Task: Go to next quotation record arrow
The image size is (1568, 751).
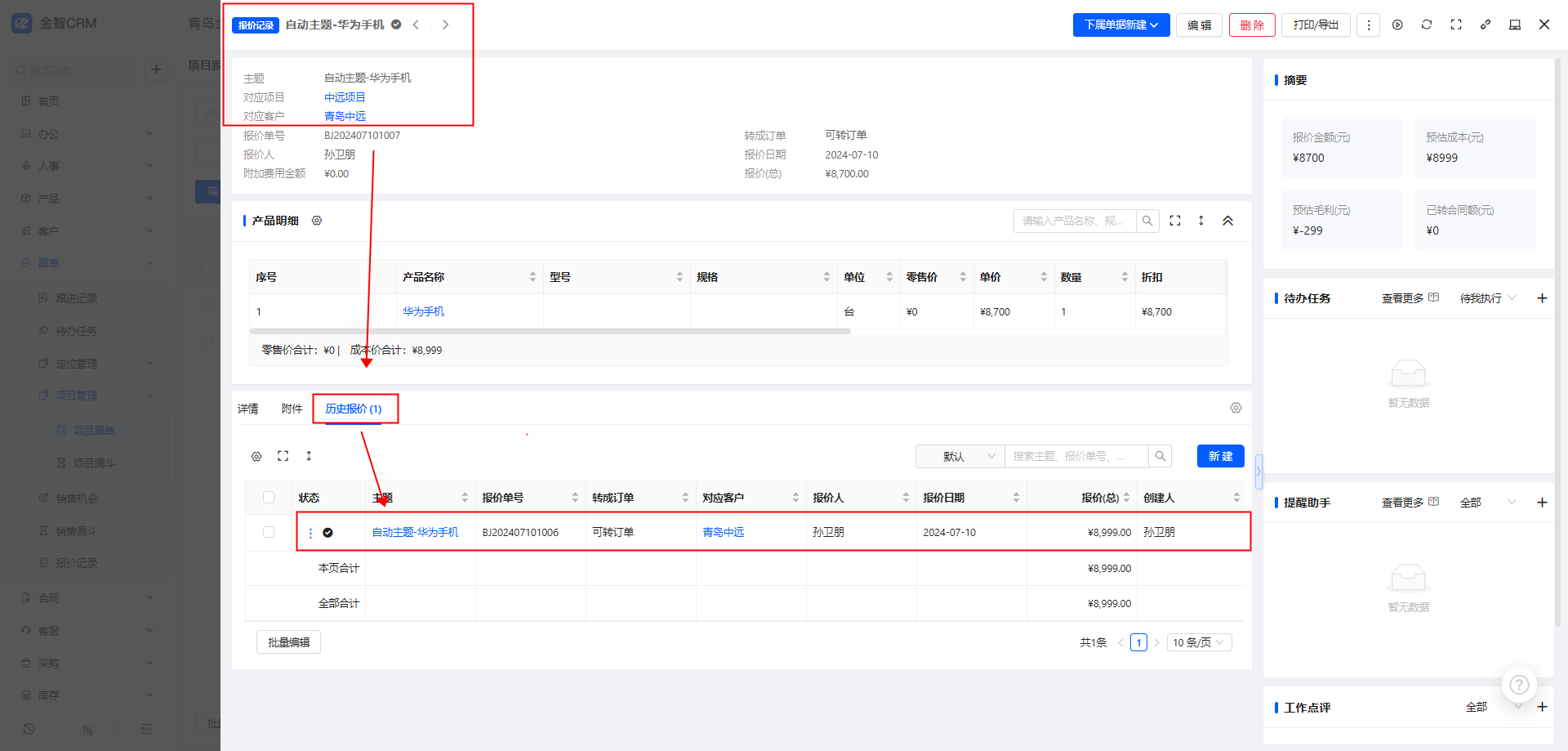Action: 445,25
